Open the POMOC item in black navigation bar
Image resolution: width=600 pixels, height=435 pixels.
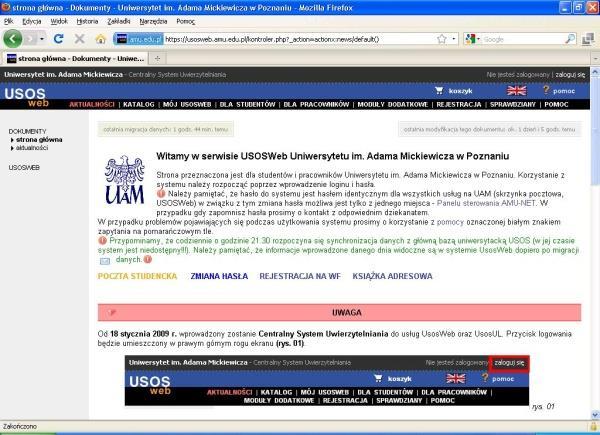pyautogui.click(x=556, y=104)
